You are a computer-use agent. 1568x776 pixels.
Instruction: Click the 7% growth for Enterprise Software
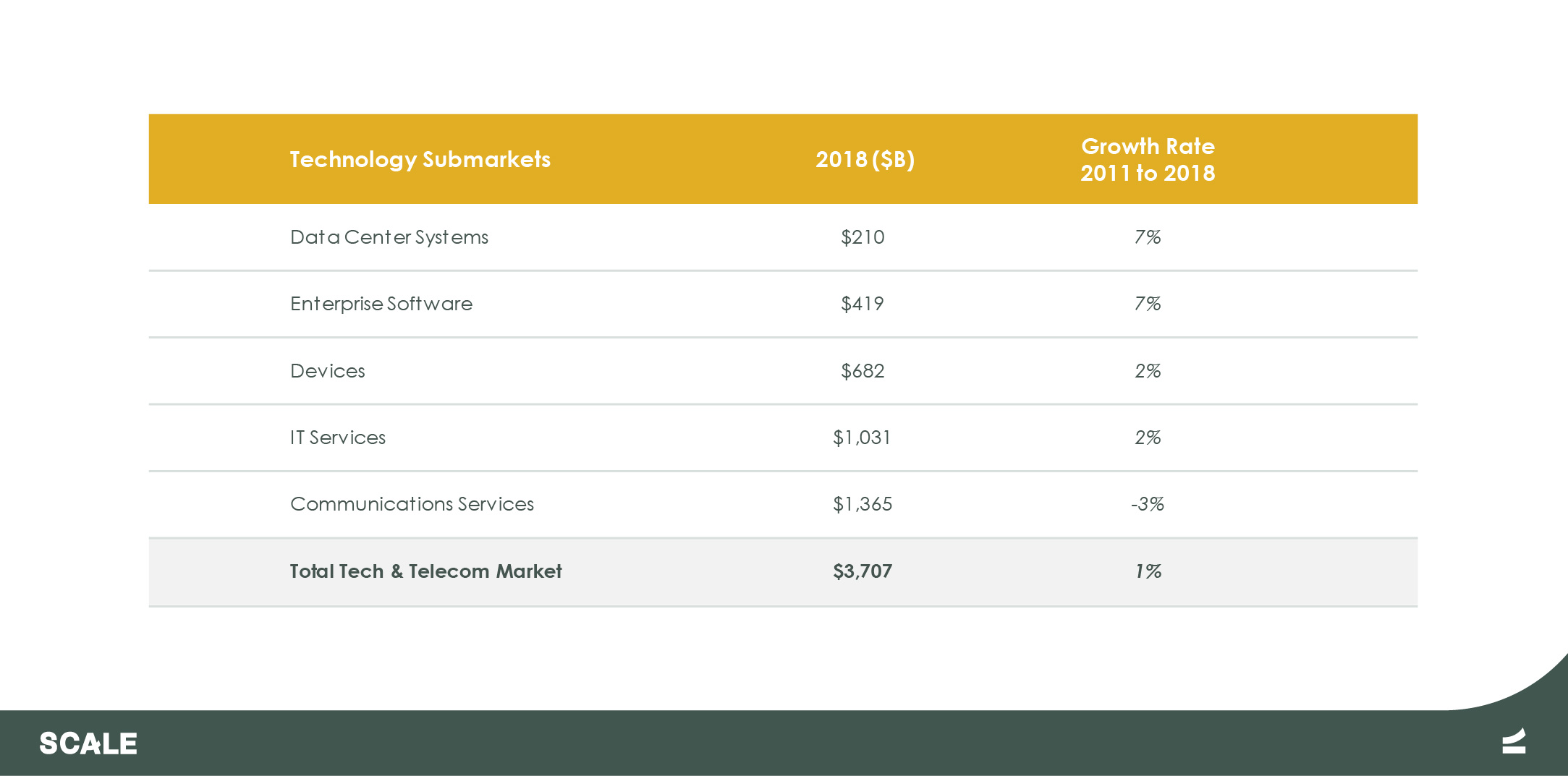click(1148, 304)
